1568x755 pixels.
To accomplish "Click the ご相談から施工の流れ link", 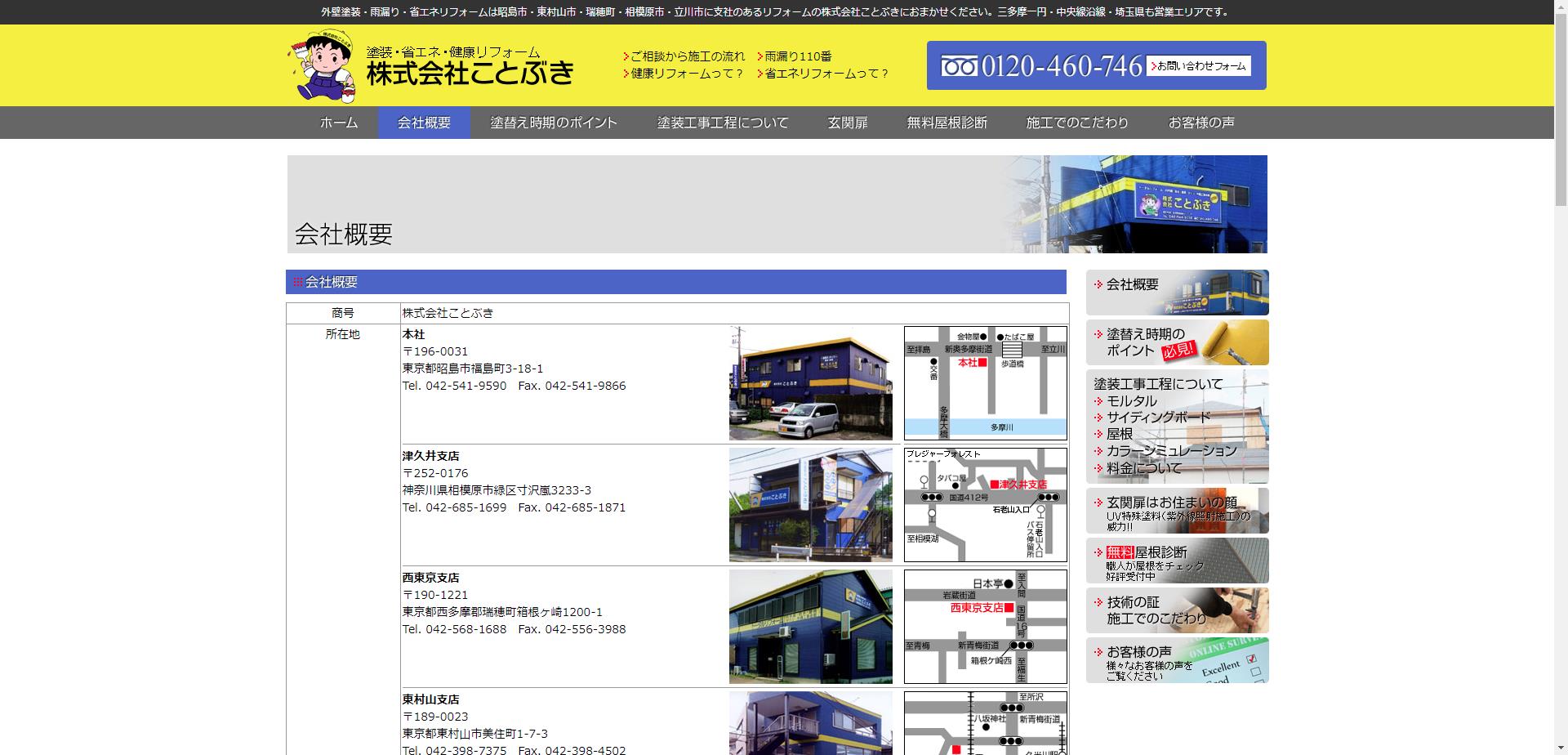I will point(687,56).
